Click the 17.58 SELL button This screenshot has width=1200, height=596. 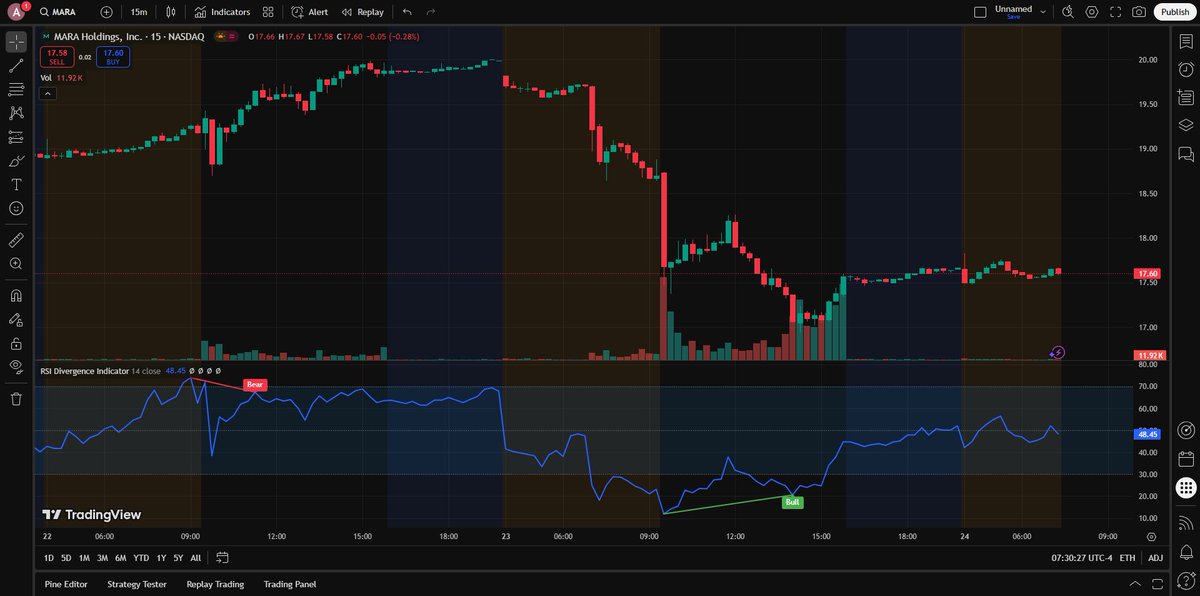[57, 57]
